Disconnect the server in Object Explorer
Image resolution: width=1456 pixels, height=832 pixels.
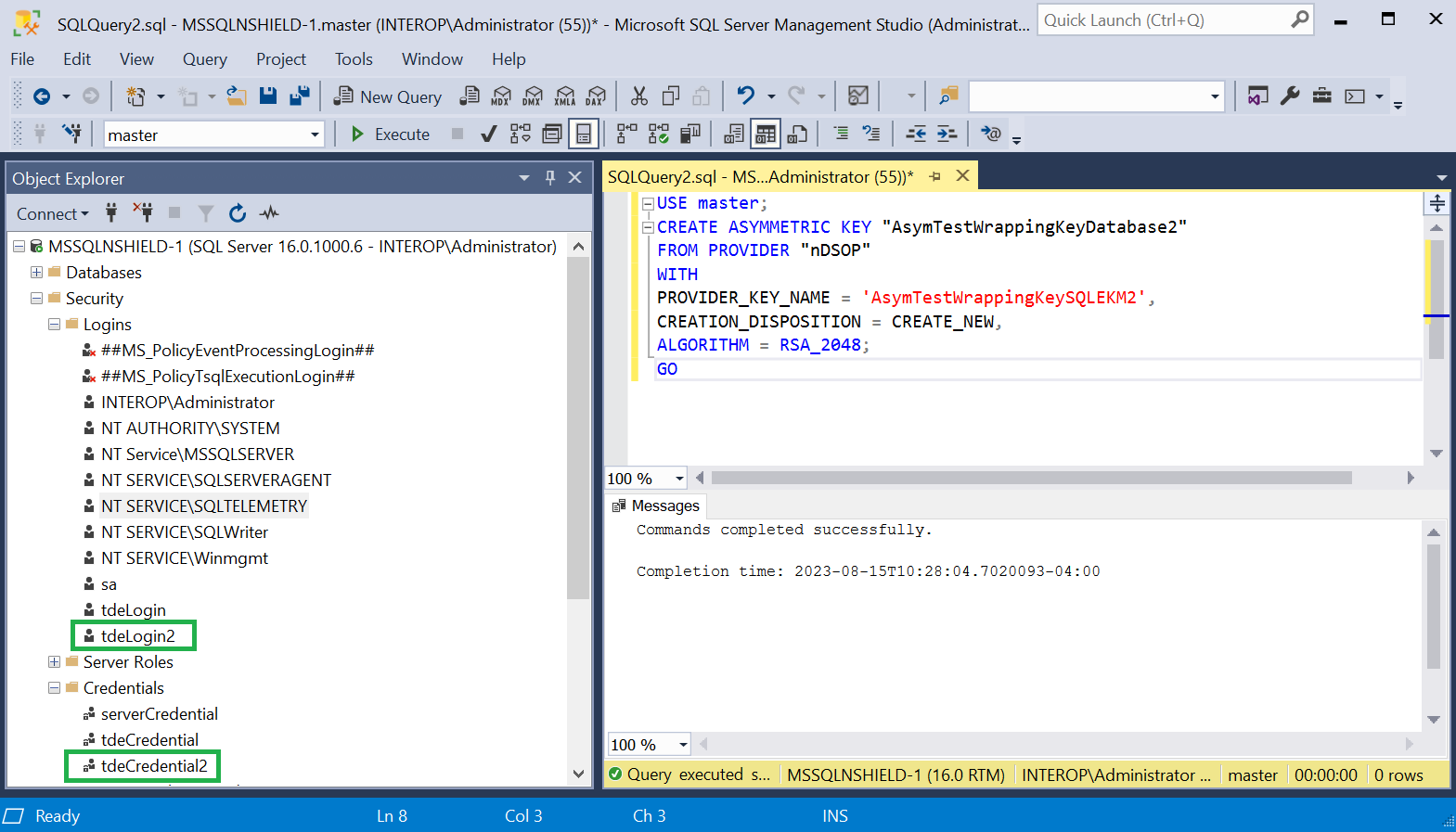point(143,213)
